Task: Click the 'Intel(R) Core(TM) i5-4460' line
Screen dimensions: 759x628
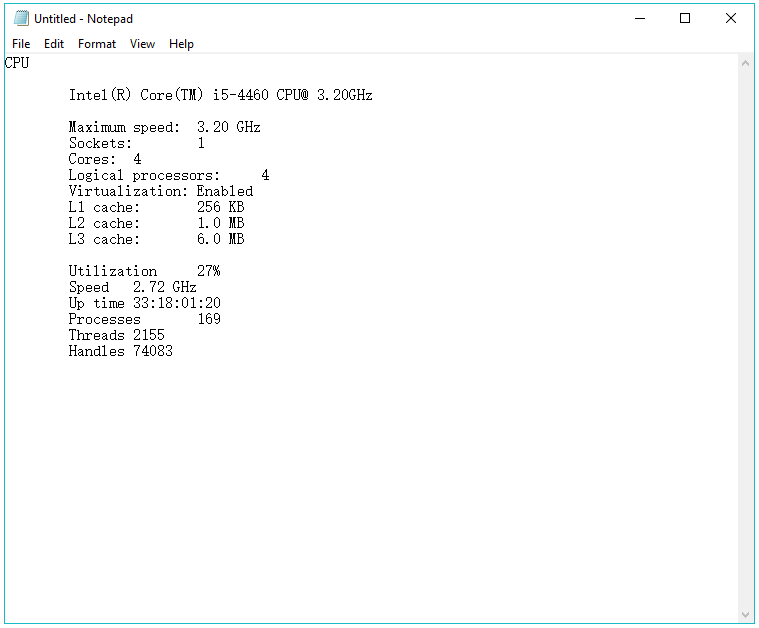Action: (x=220, y=95)
